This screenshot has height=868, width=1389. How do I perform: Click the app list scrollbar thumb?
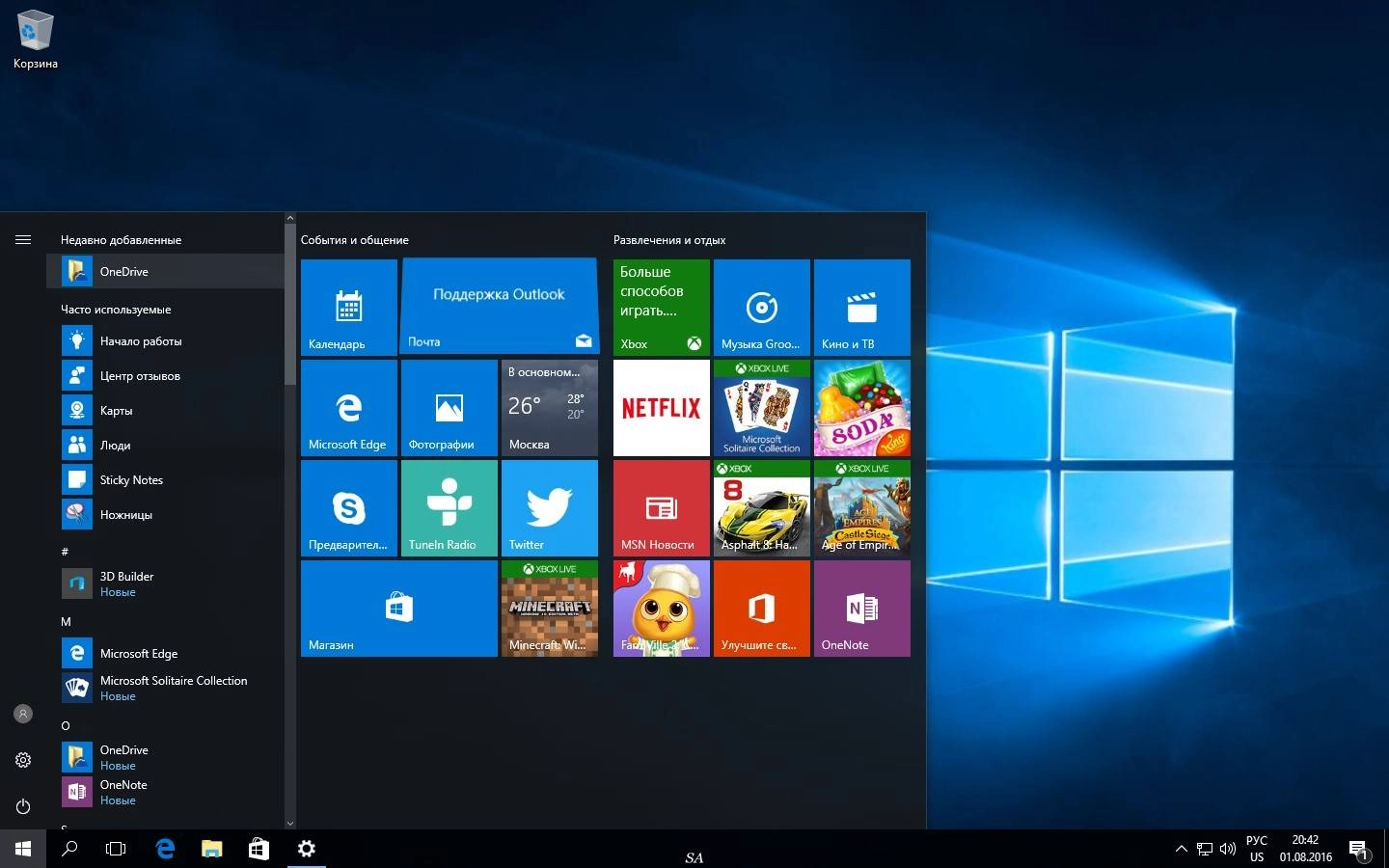tap(290, 305)
